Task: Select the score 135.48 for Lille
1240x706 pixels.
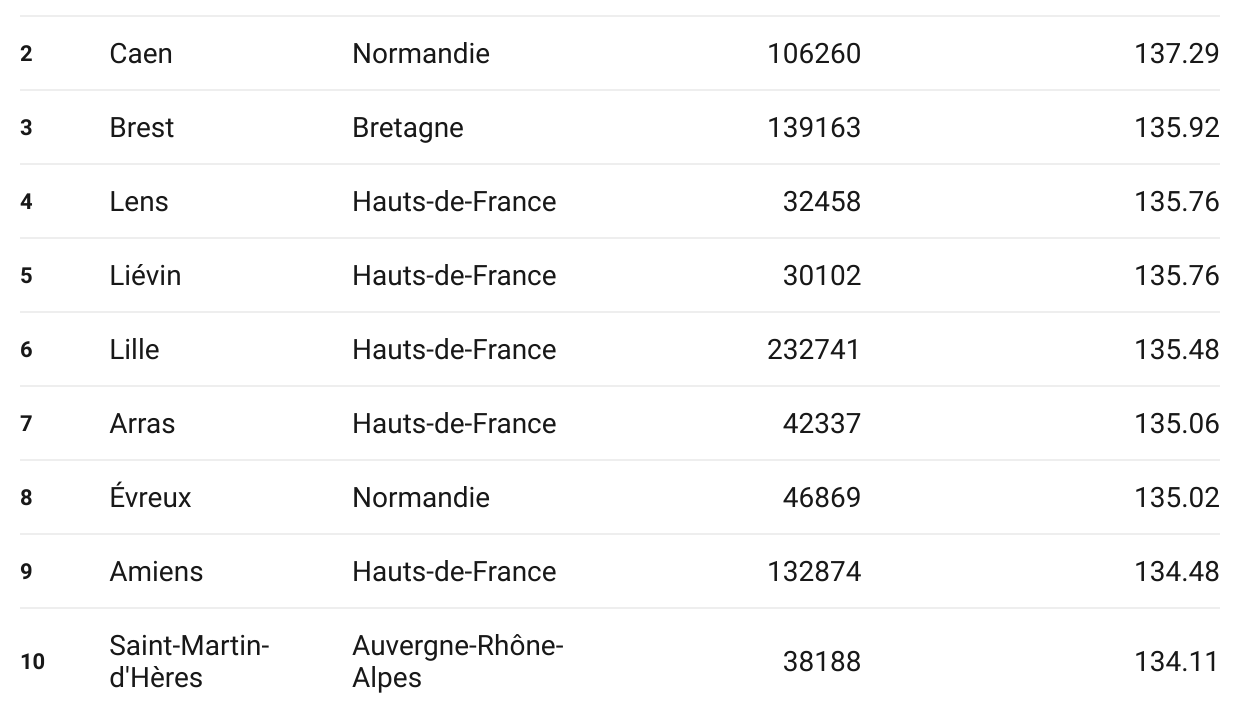Action: tap(1177, 349)
